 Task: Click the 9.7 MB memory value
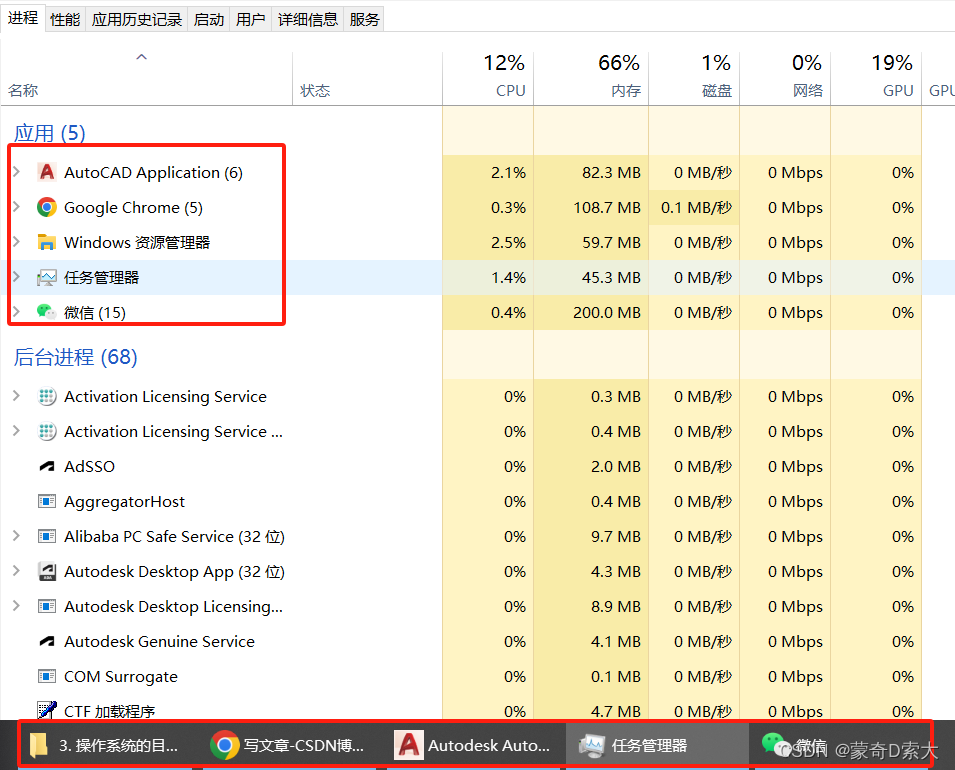[616, 537]
